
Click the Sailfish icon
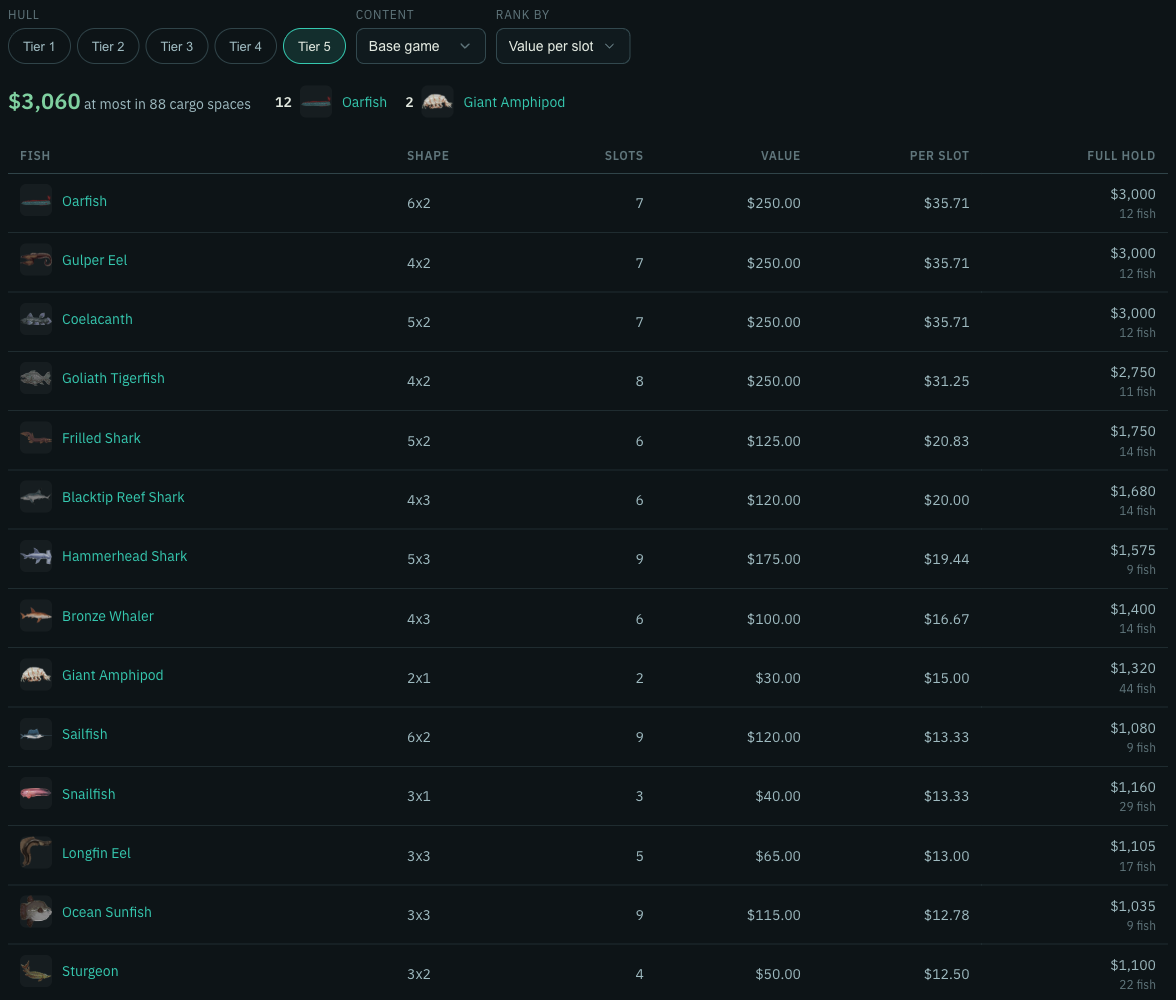coord(36,734)
